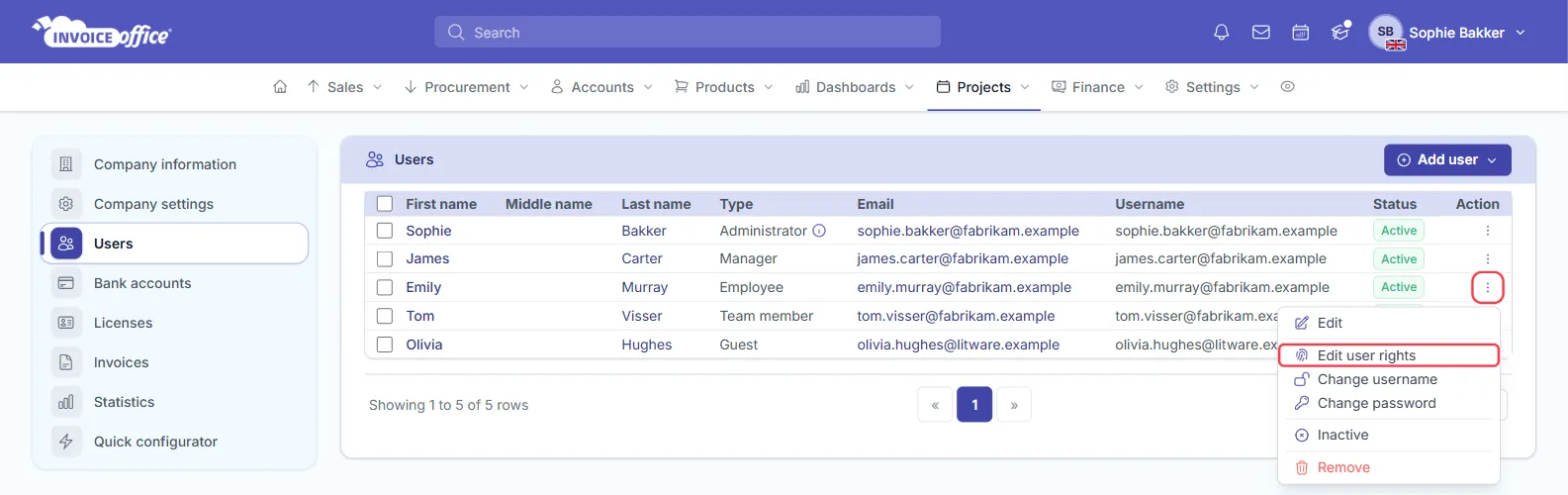Open james.carter@fabrikam.example email link
Viewport: 1568px width, 495px height.
tap(963, 258)
